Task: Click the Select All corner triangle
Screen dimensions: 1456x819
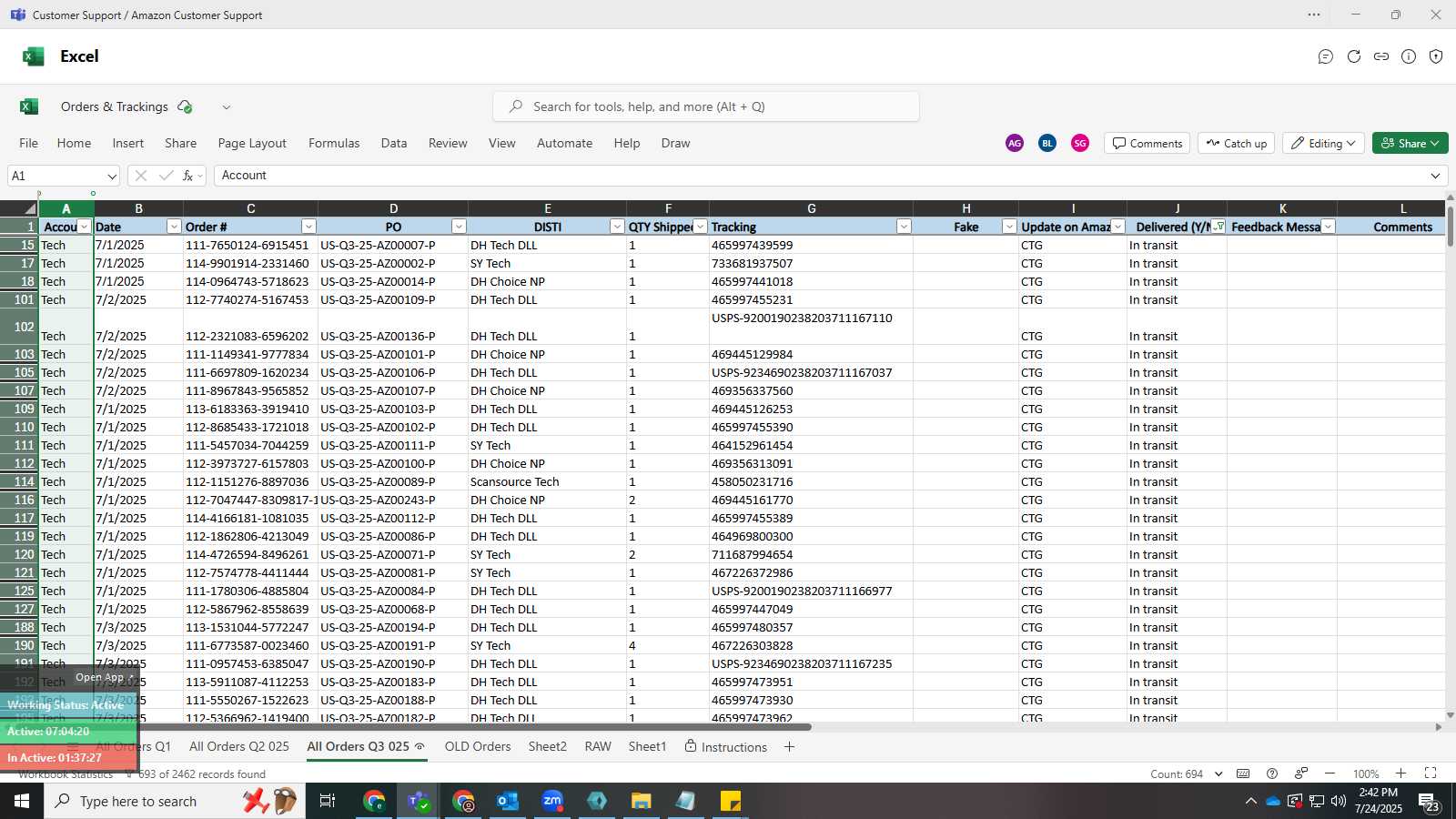Action: pyautogui.click(x=30, y=208)
